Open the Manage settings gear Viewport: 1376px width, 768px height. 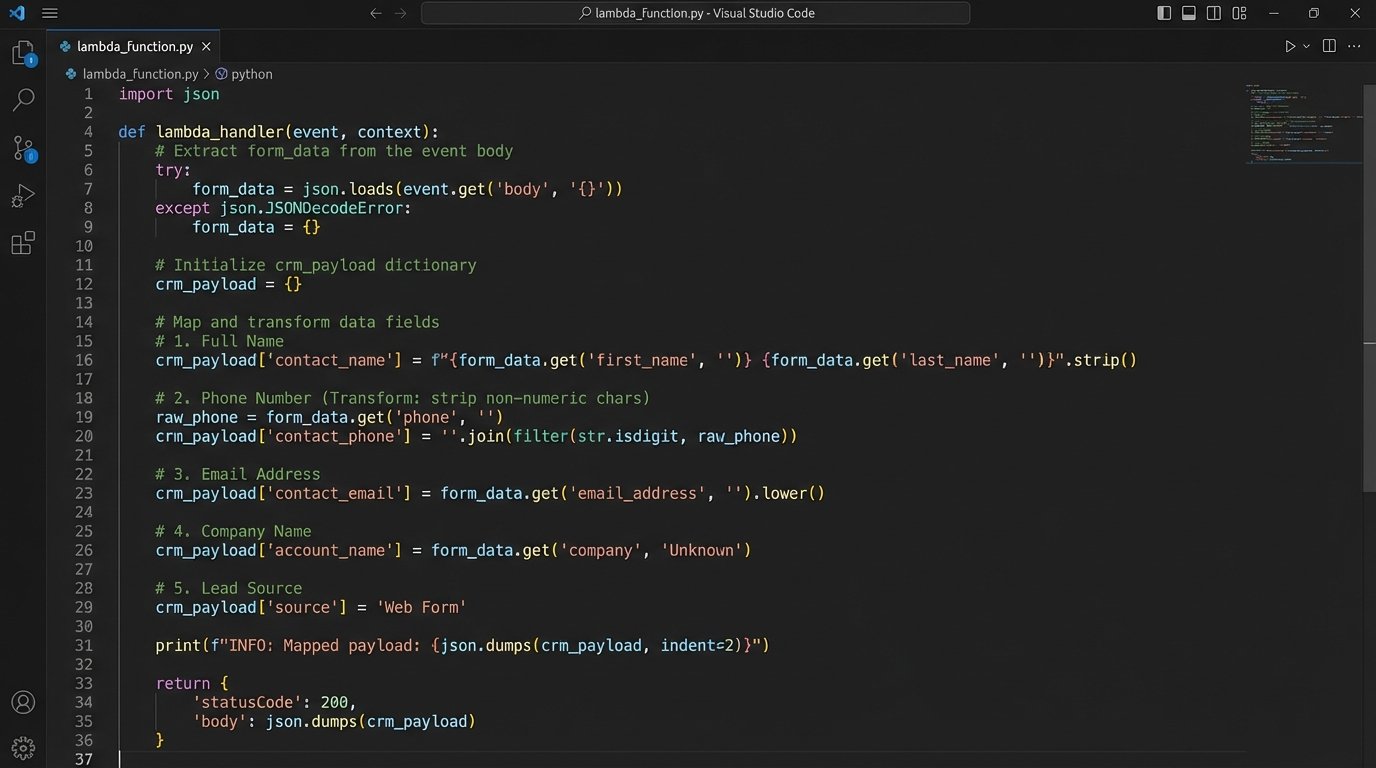click(x=23, y=747)
